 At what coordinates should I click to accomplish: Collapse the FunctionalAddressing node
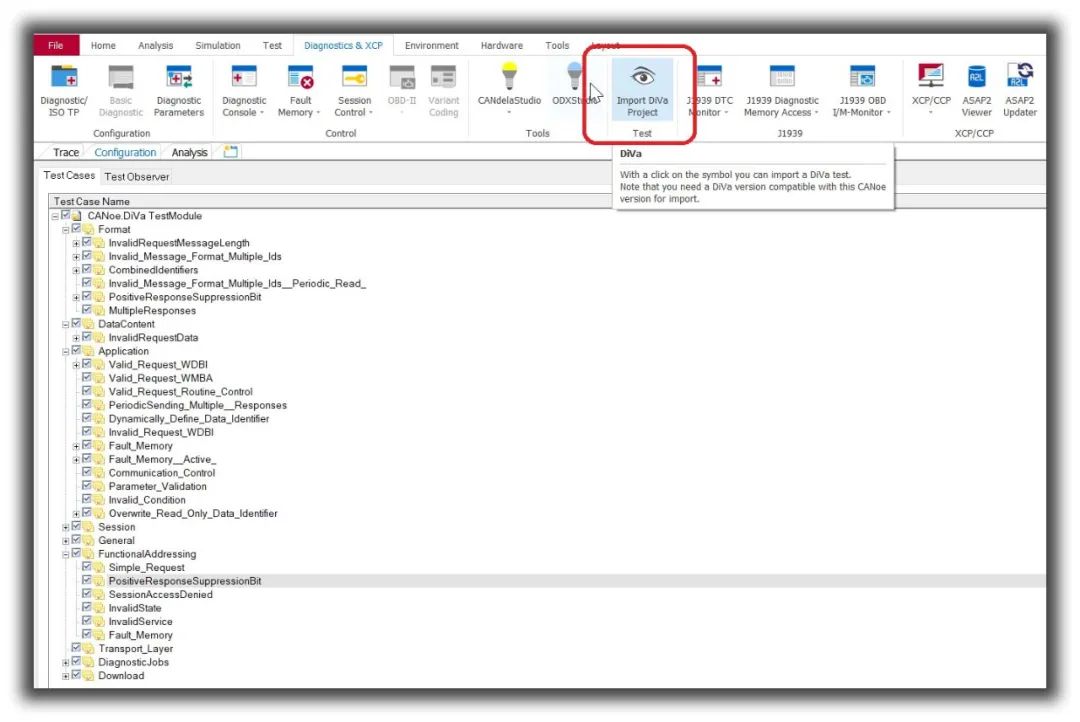pyautogui.click(x=65, y=554)
